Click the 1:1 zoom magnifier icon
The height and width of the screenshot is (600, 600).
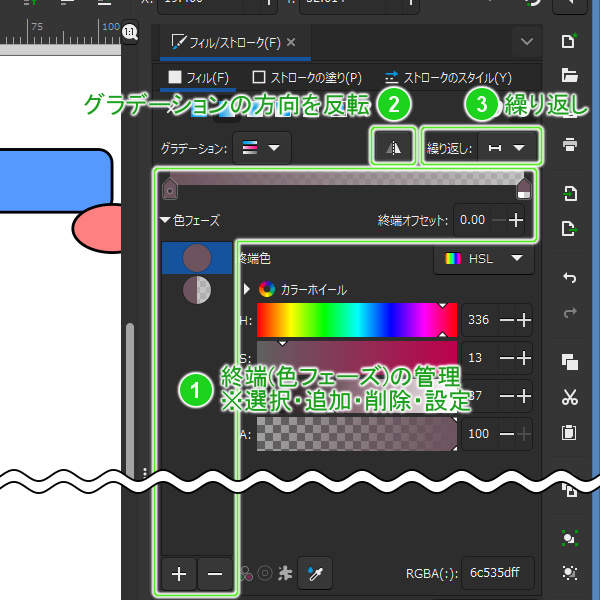[x=130, y=32]
